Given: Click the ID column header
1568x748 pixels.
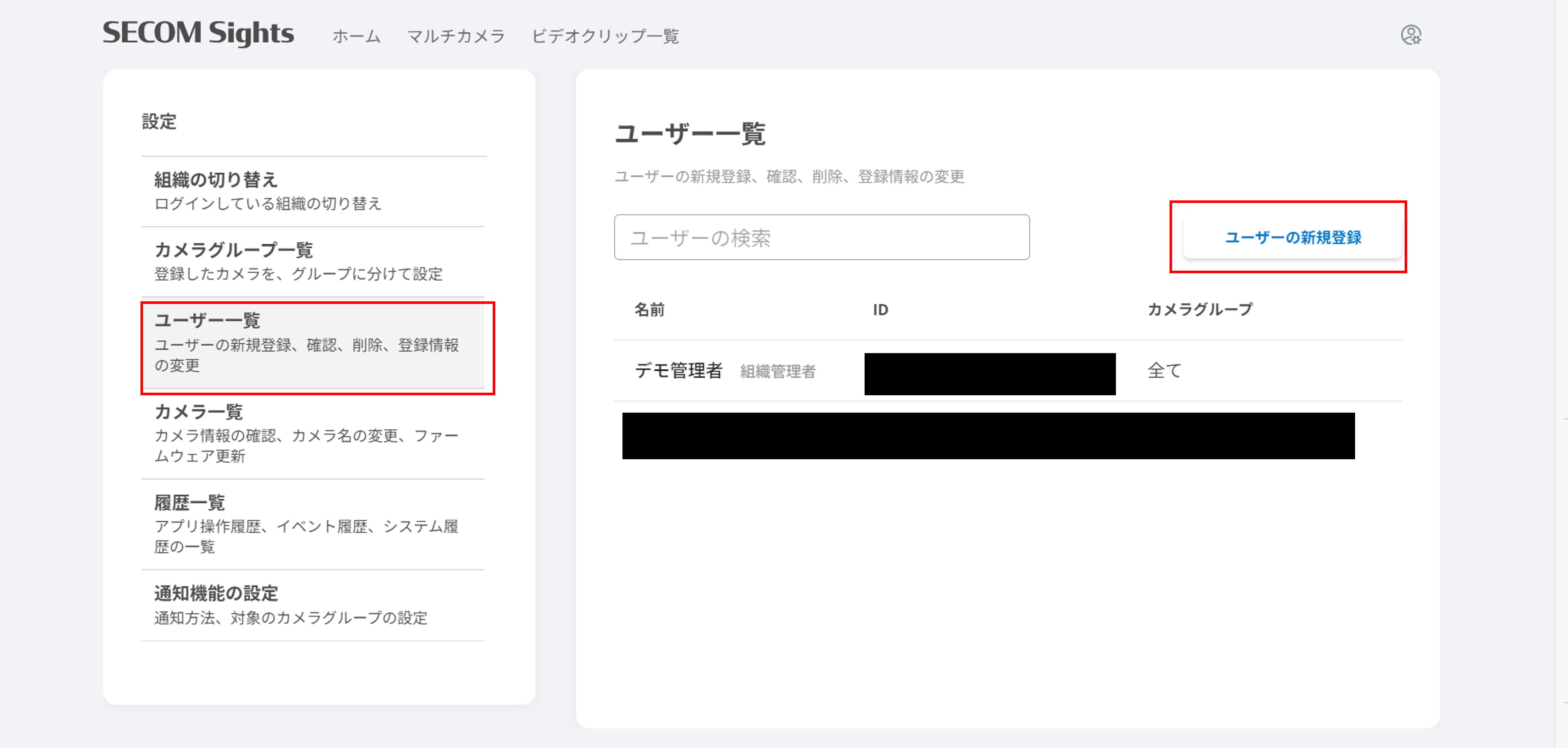Looking at the screenshot, I should tap(880, 309).
